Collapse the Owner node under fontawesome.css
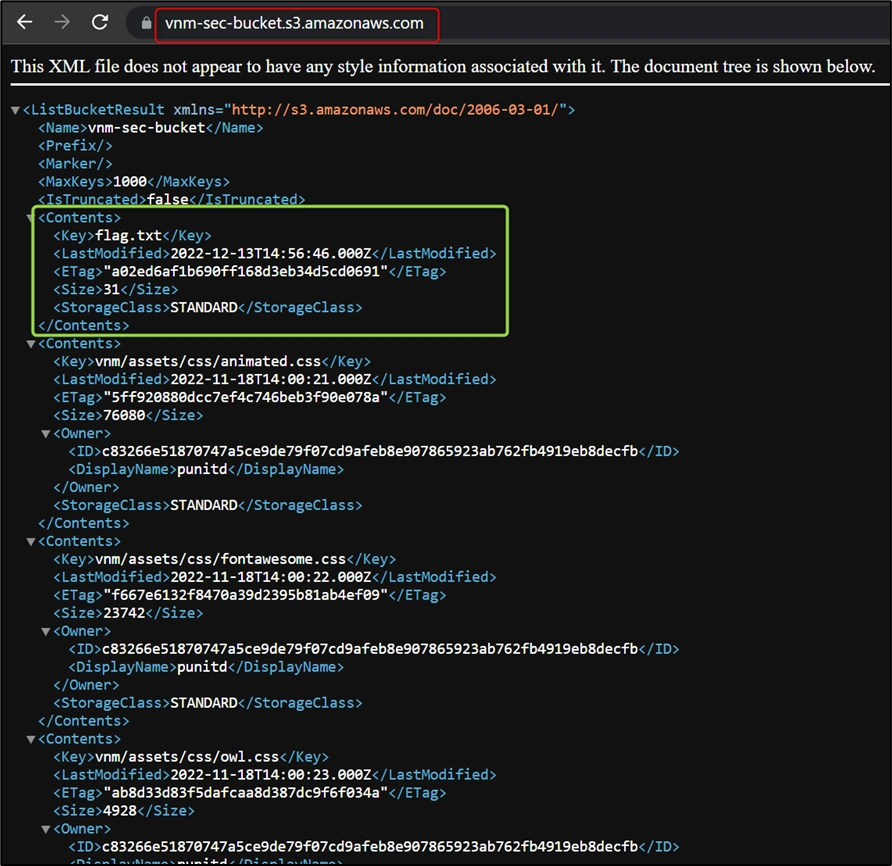892x866 pixels. click(46, 632)
